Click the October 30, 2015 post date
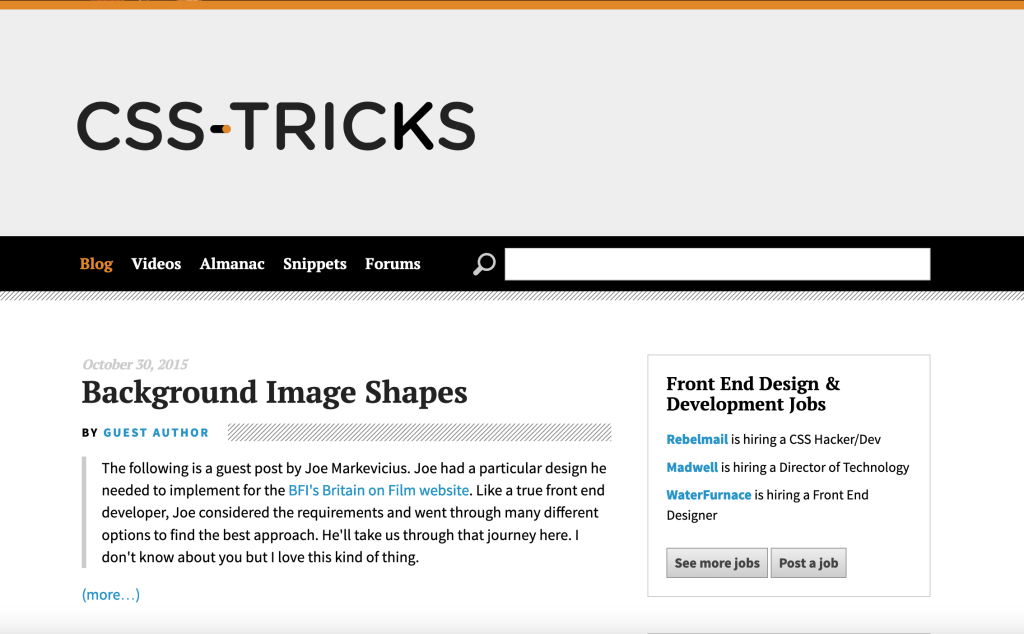1024x634 pixels. (x=135, y=364)
